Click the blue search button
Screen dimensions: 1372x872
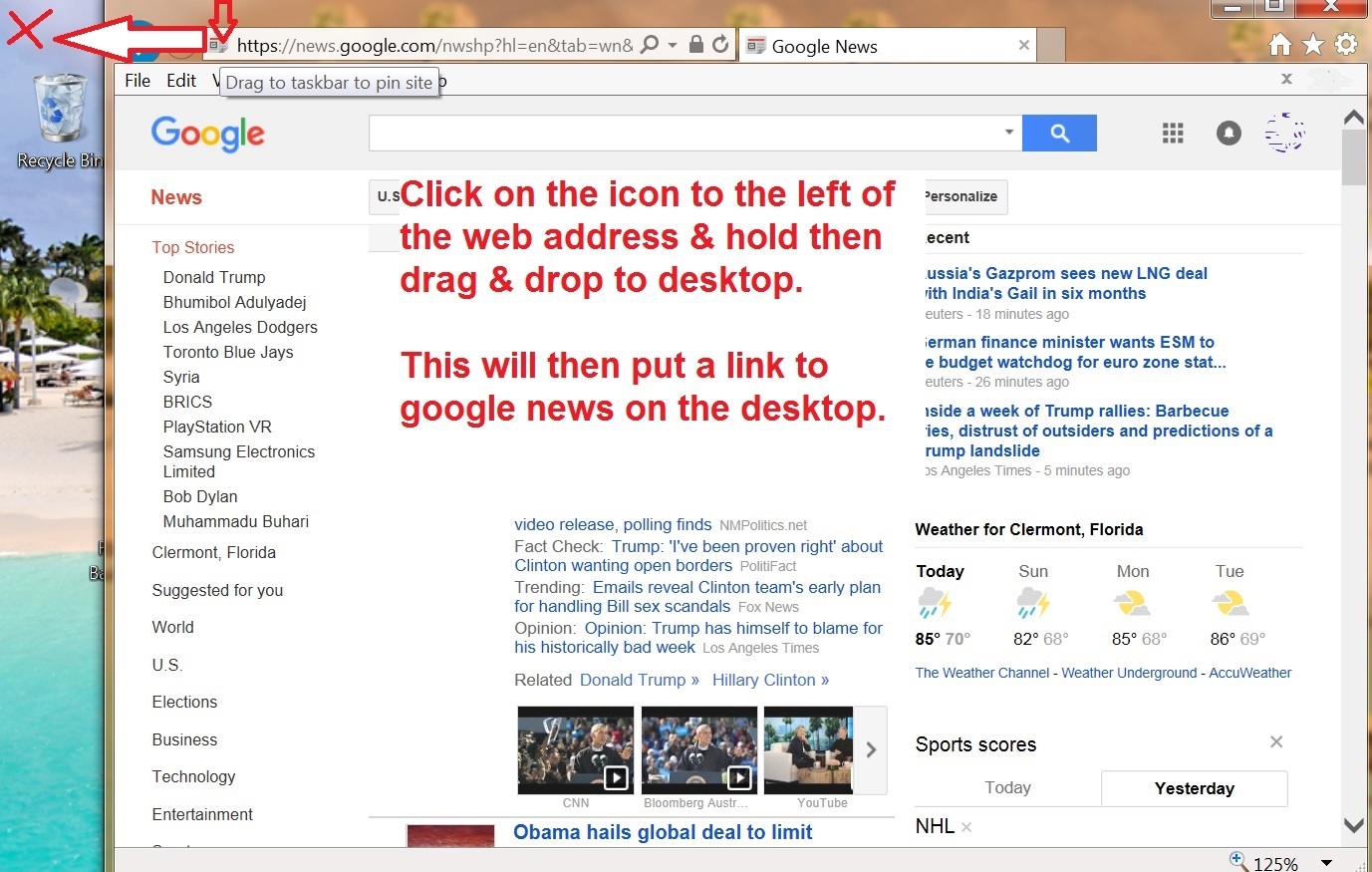(1059, 133)
